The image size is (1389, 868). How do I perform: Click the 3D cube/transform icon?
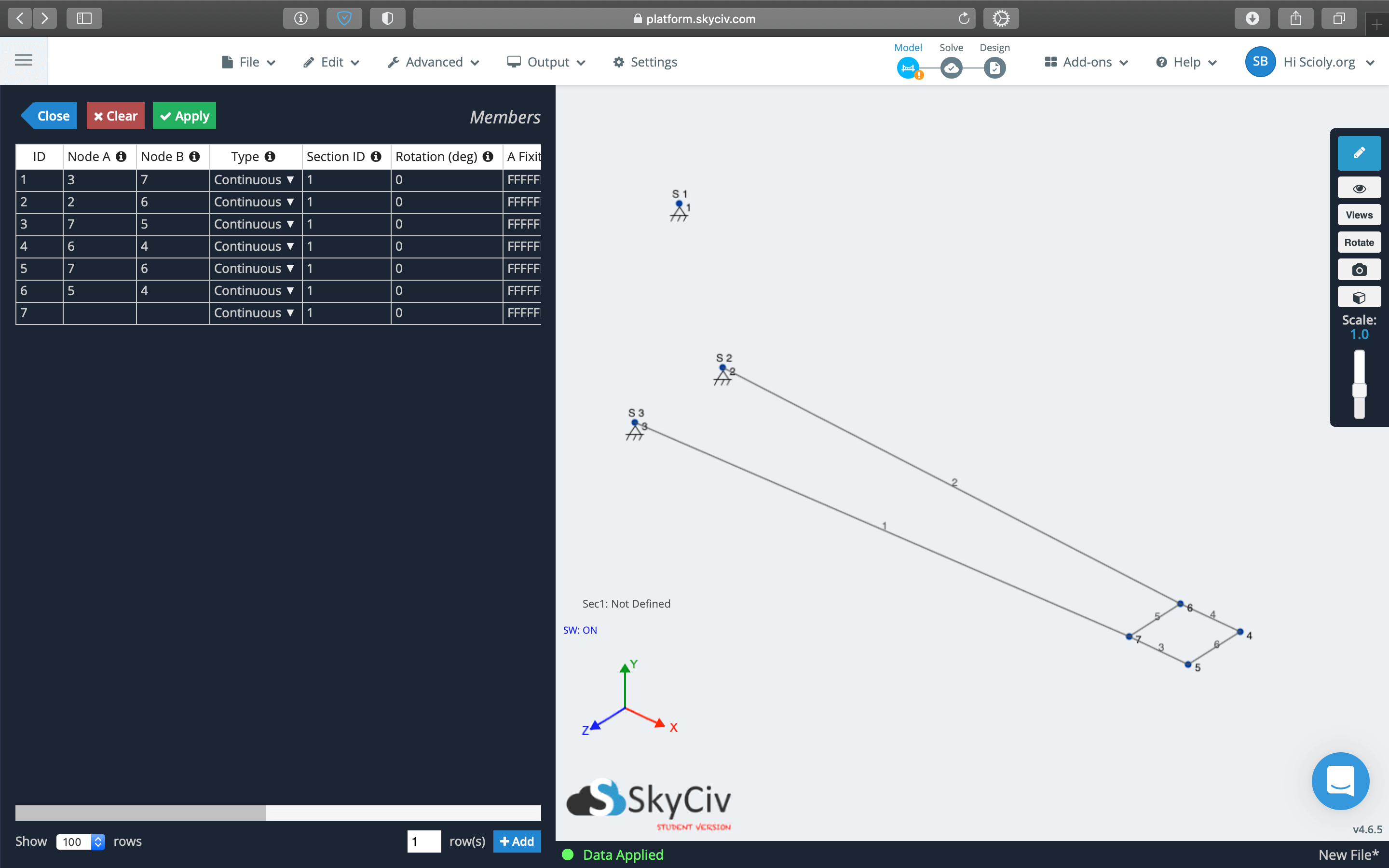pyautogui.click(x=1359, y=297)
